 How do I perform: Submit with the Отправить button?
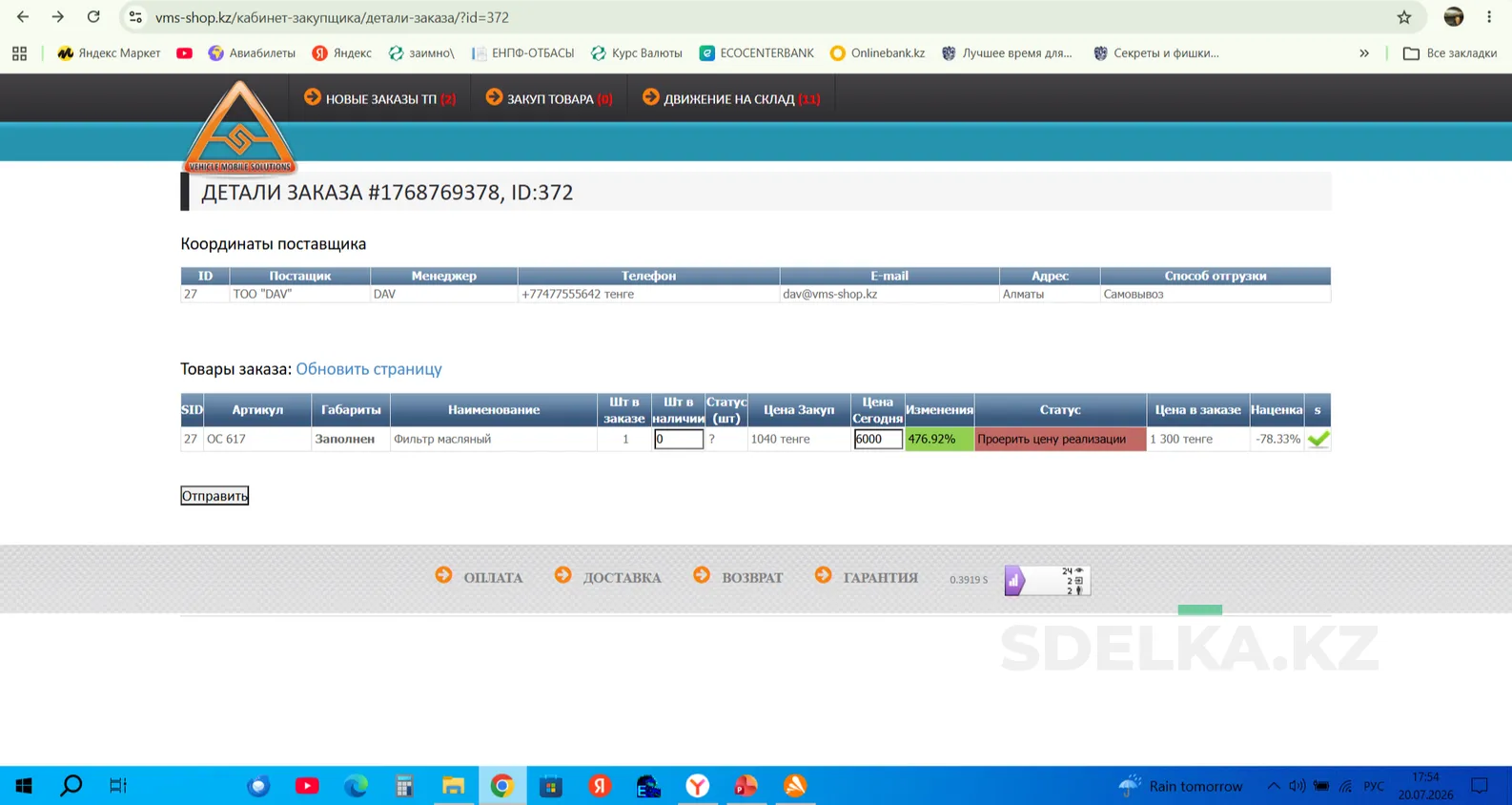click(x=215, y=496)
